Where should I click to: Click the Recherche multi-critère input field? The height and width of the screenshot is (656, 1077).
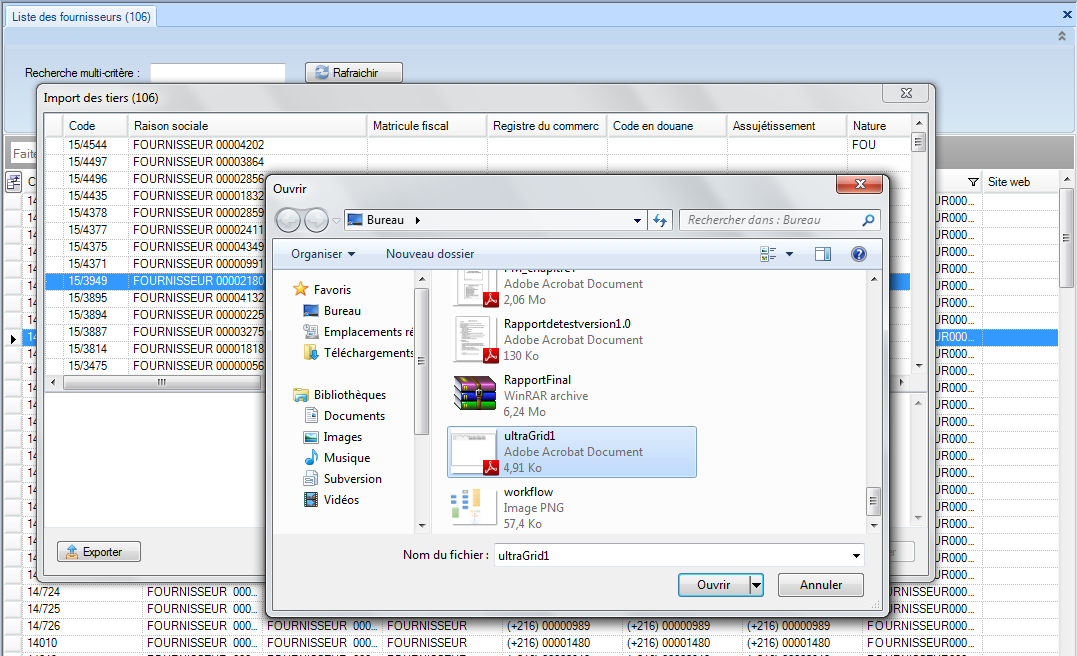[218, 72]
